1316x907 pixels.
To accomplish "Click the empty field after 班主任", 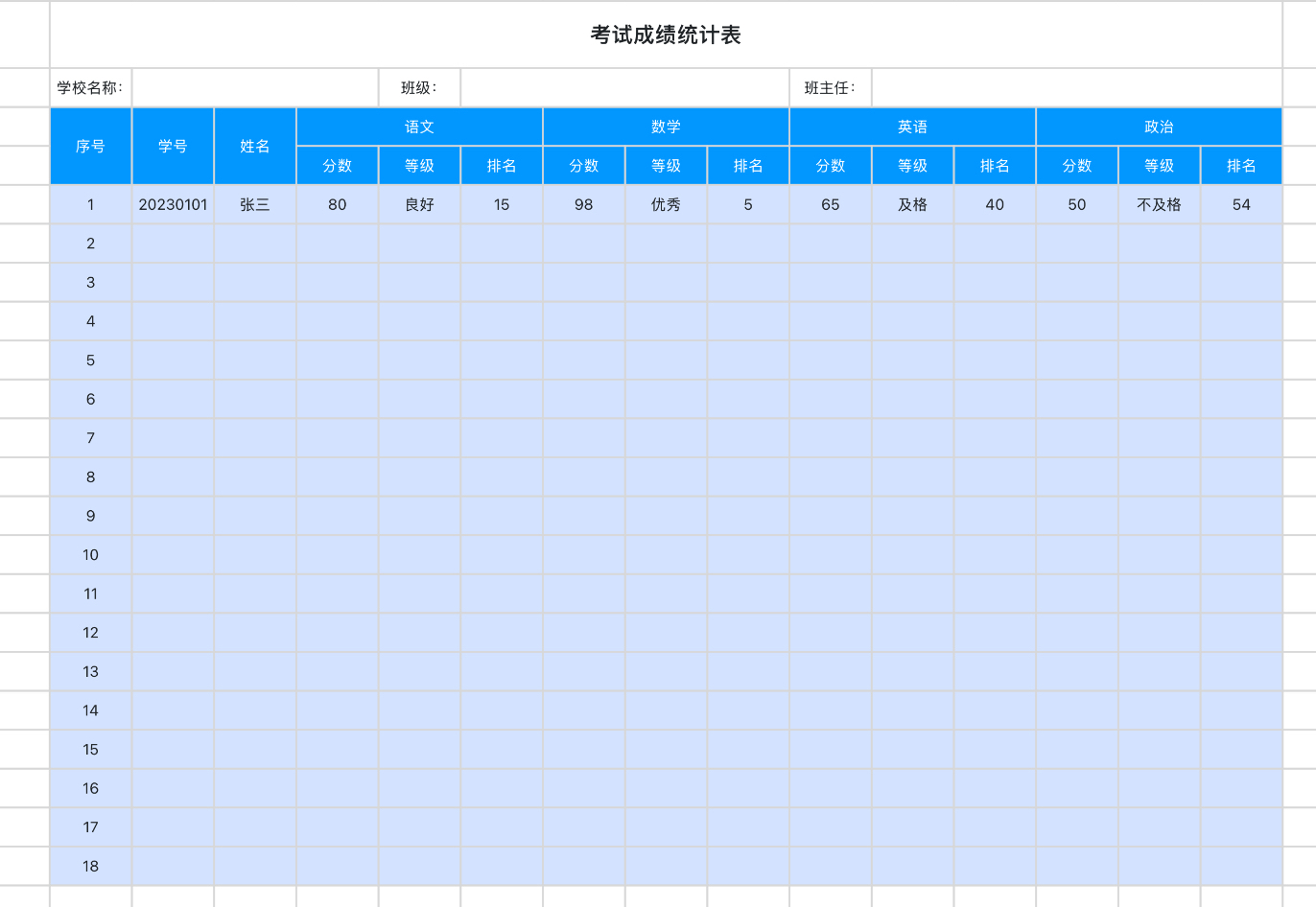I will (x=1077, y=87).
